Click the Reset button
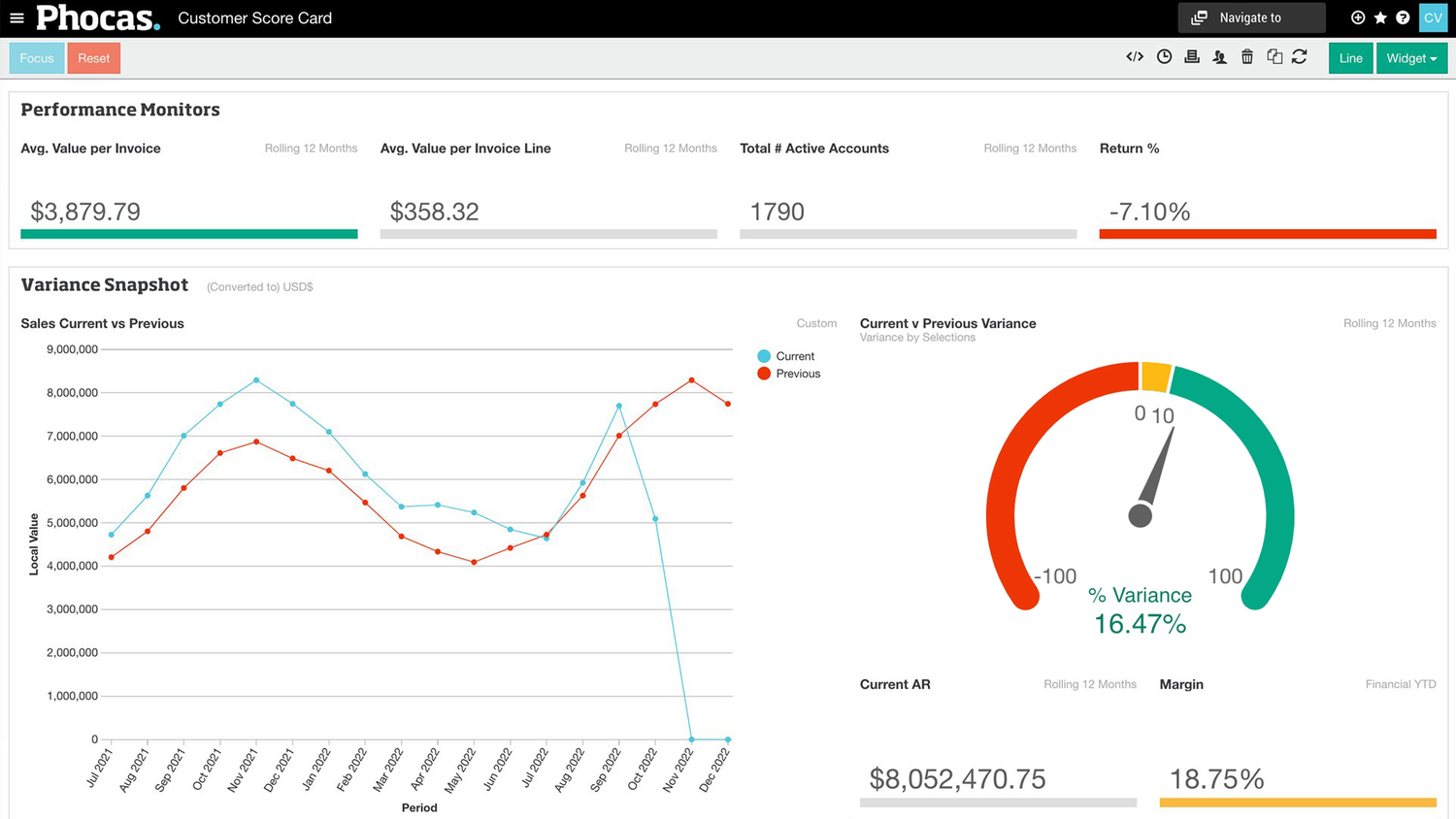The height and width of the screenshot is (819, 1456). coord(93,57)
